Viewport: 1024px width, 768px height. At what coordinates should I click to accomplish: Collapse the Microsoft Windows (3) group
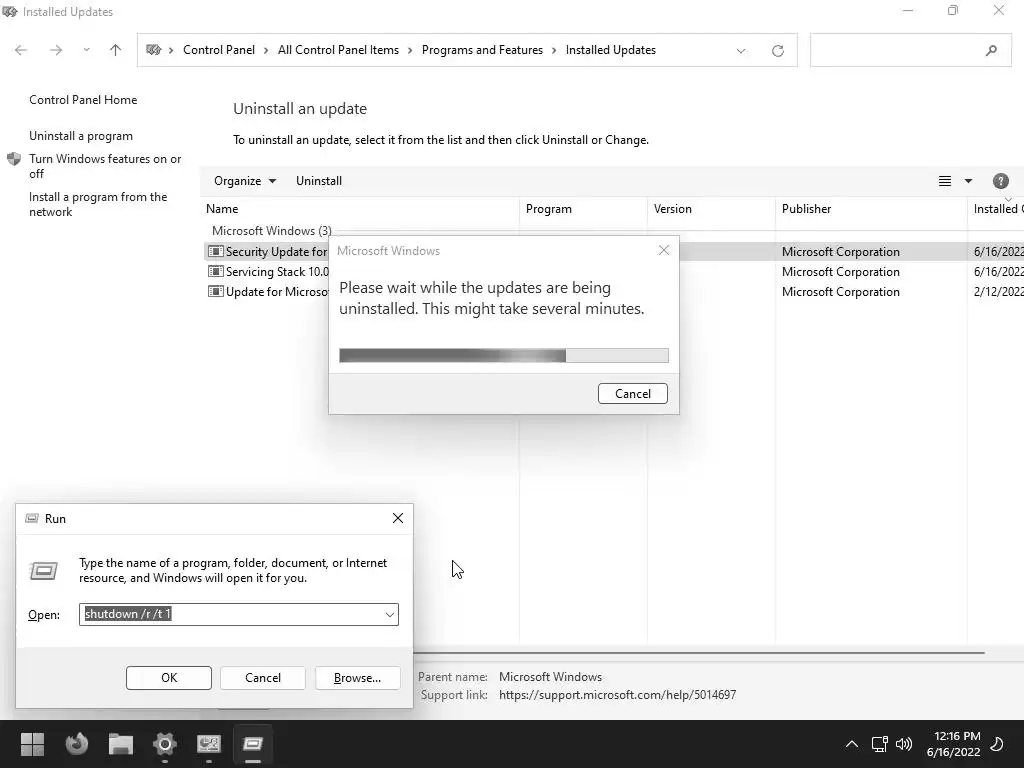272,231
